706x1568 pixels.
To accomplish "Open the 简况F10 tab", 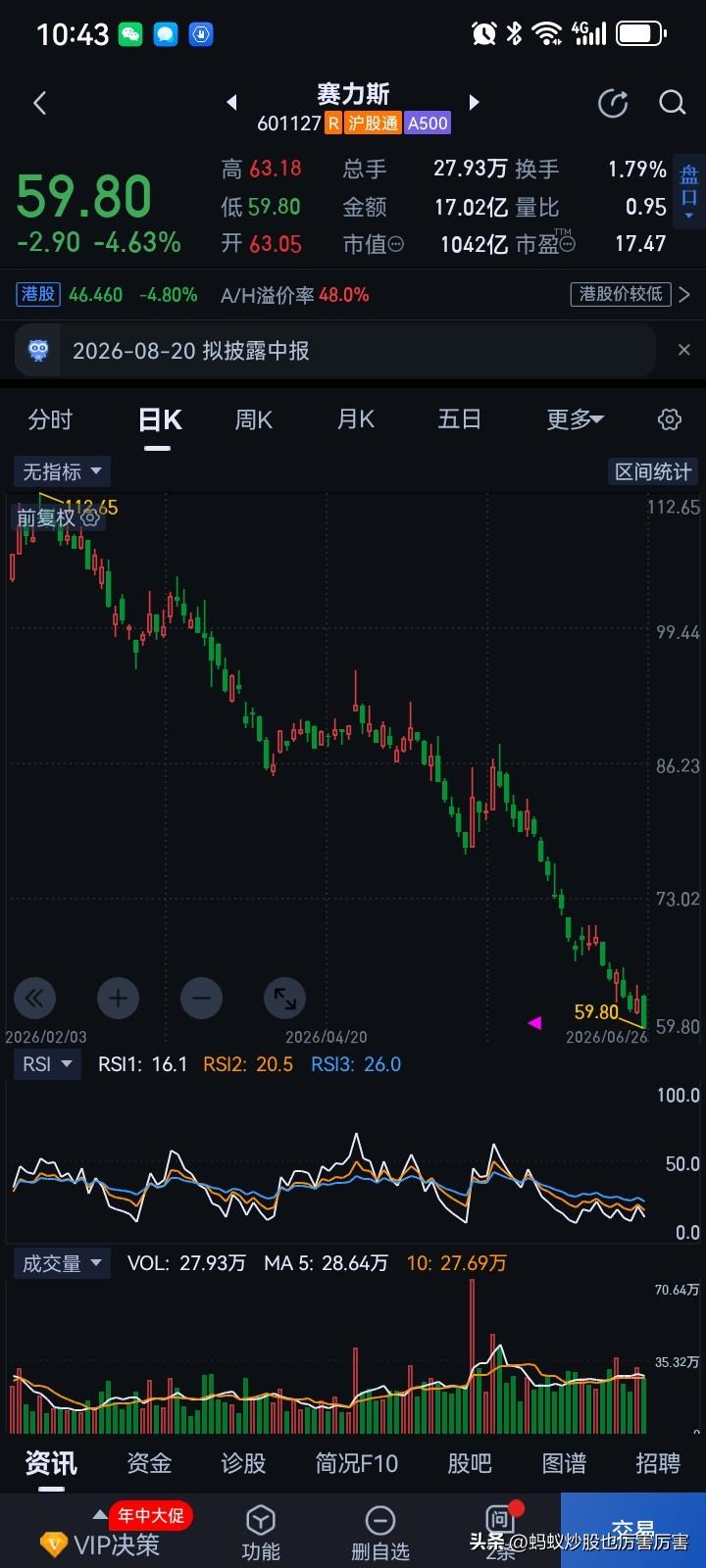I will point(357,1463).
